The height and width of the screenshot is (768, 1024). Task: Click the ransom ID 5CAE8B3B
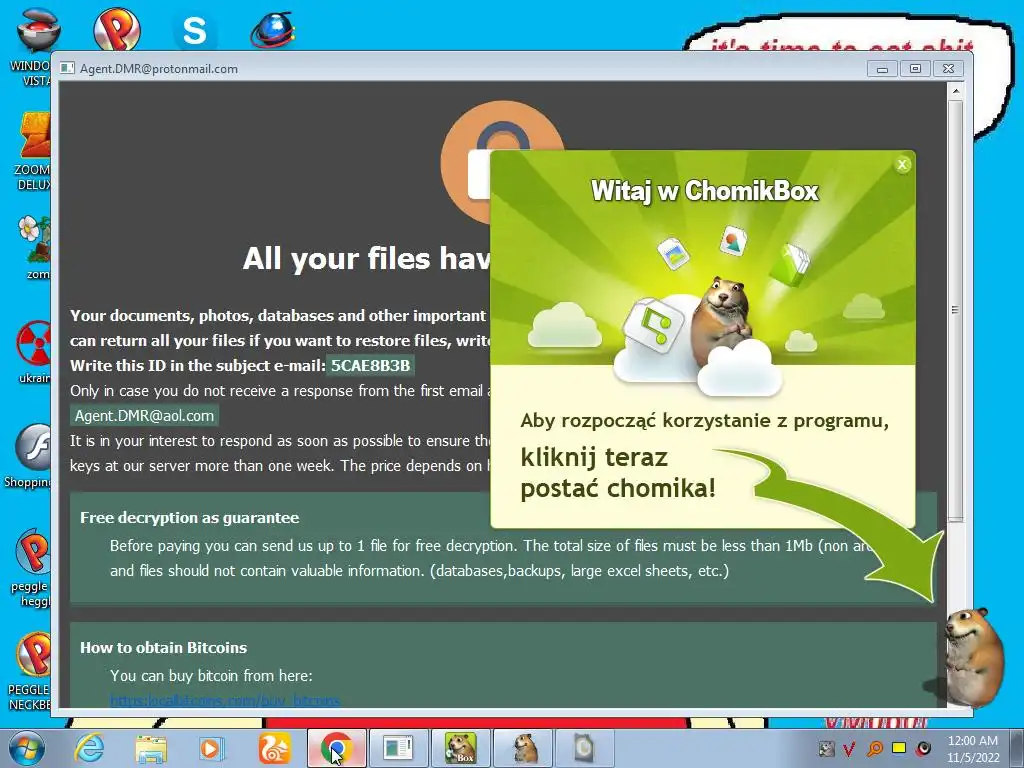pyautogui.click(x=370, y=365)
